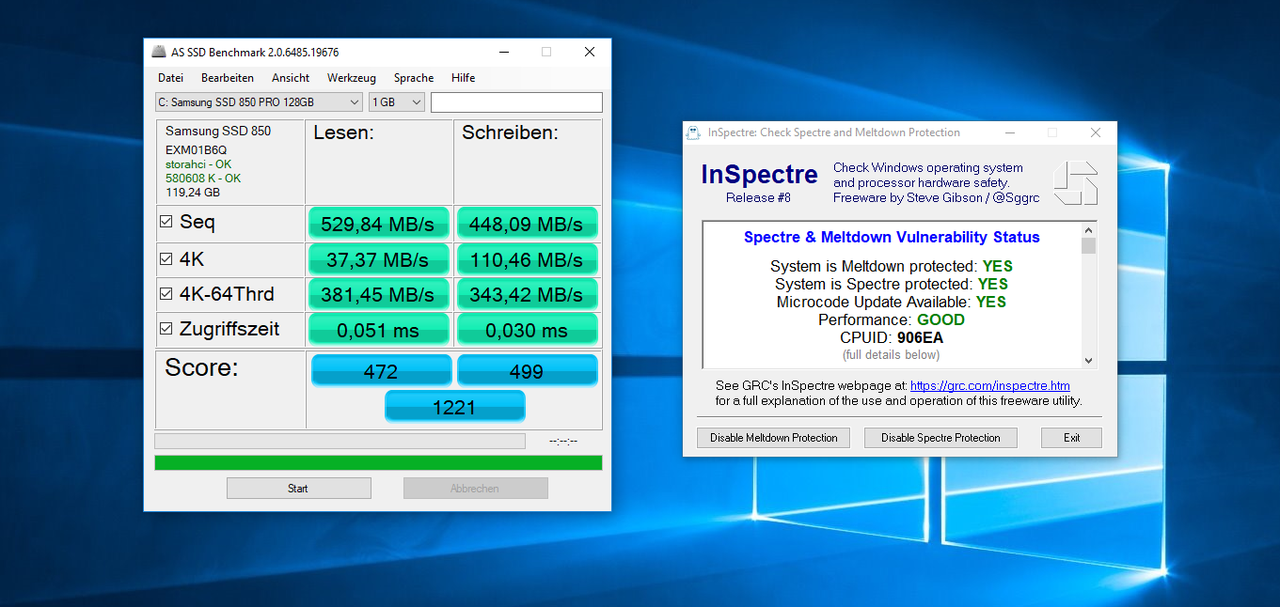
Task: Open the Bearbeiten menu
Action: 227,78
